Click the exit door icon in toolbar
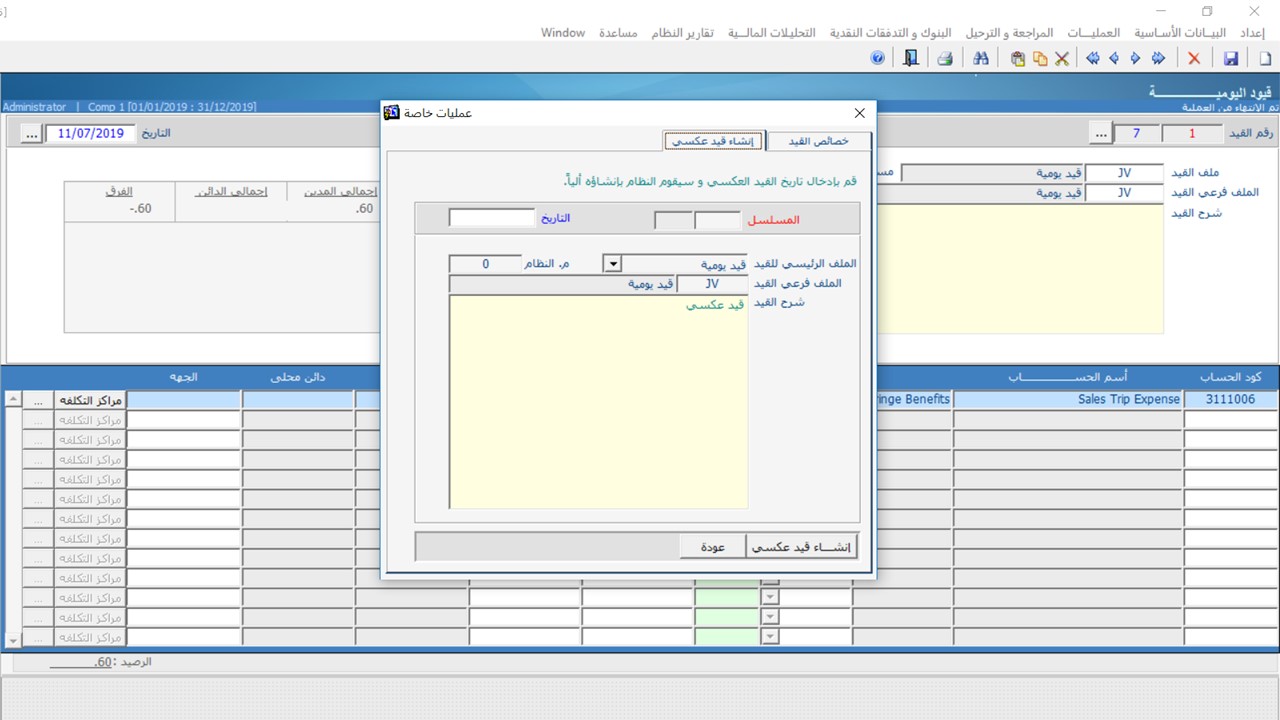This screenshot has height=720, width=1280. pyautogui.click(x=910, y=59)
